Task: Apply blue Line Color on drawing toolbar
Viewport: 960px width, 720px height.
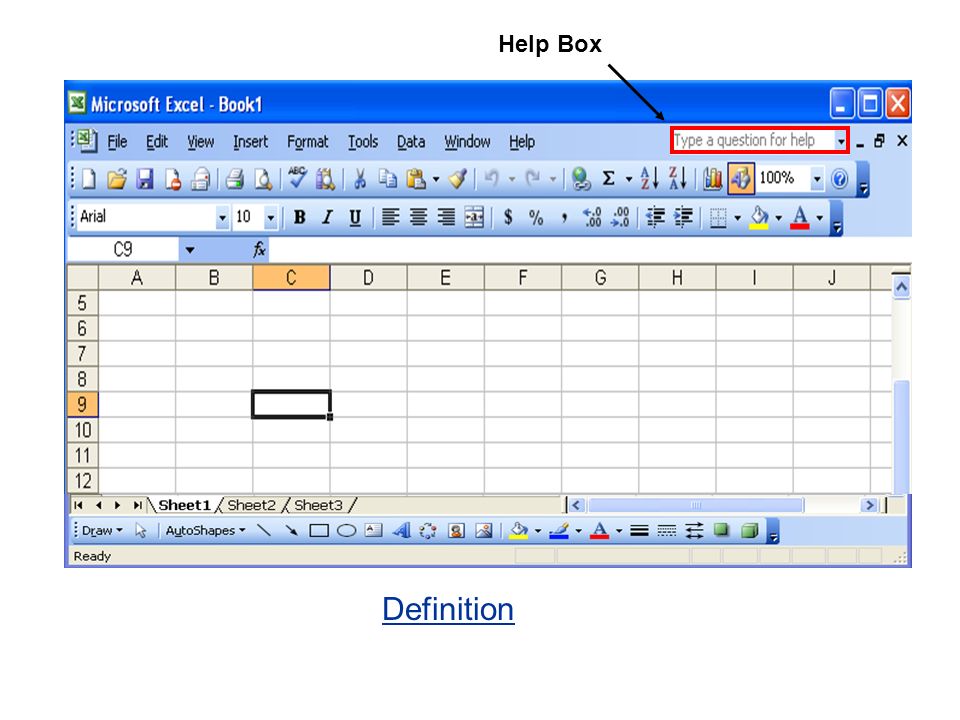Action: click(x=559, y=530)
